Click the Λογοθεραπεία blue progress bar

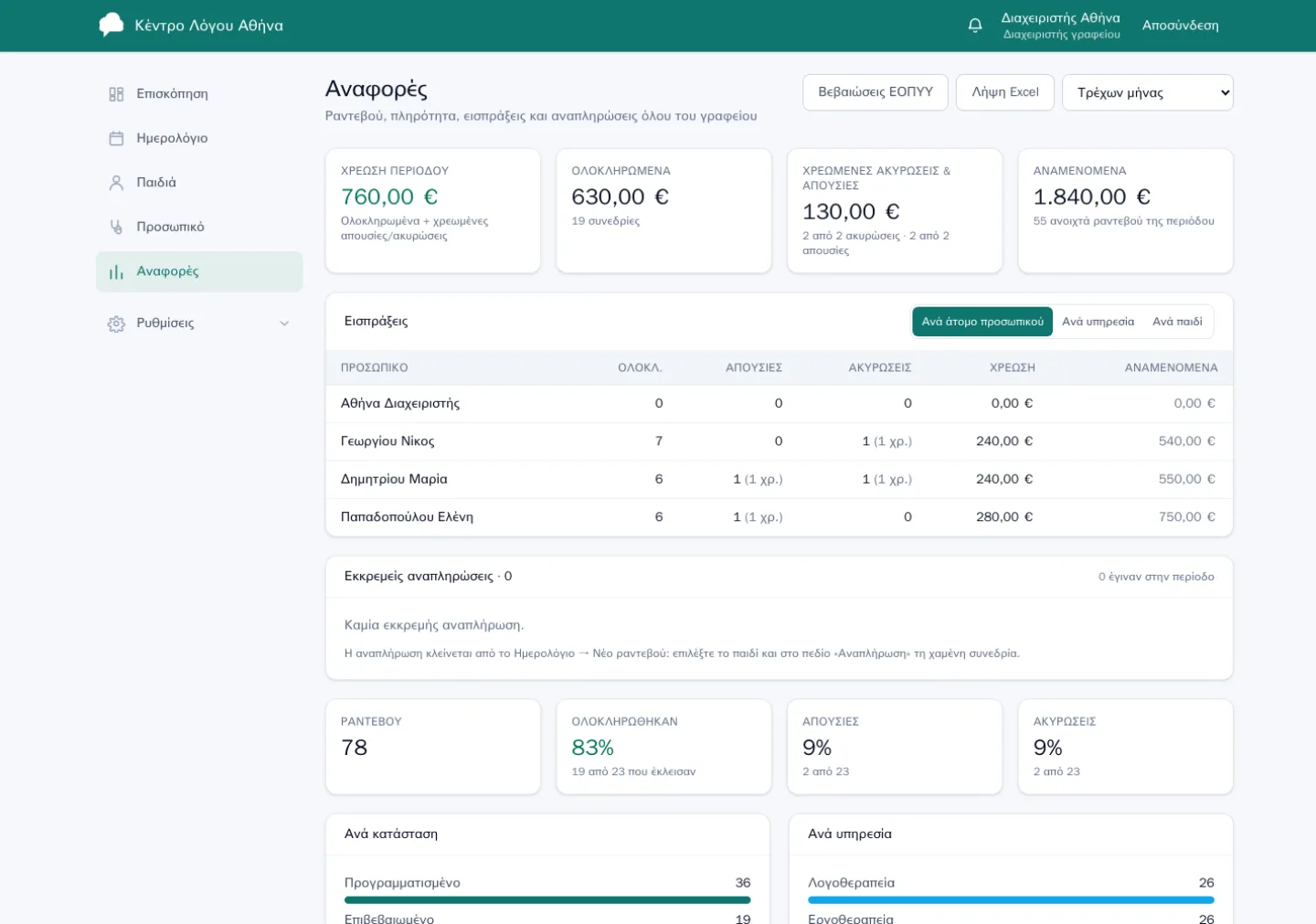tap(1011, 900)
